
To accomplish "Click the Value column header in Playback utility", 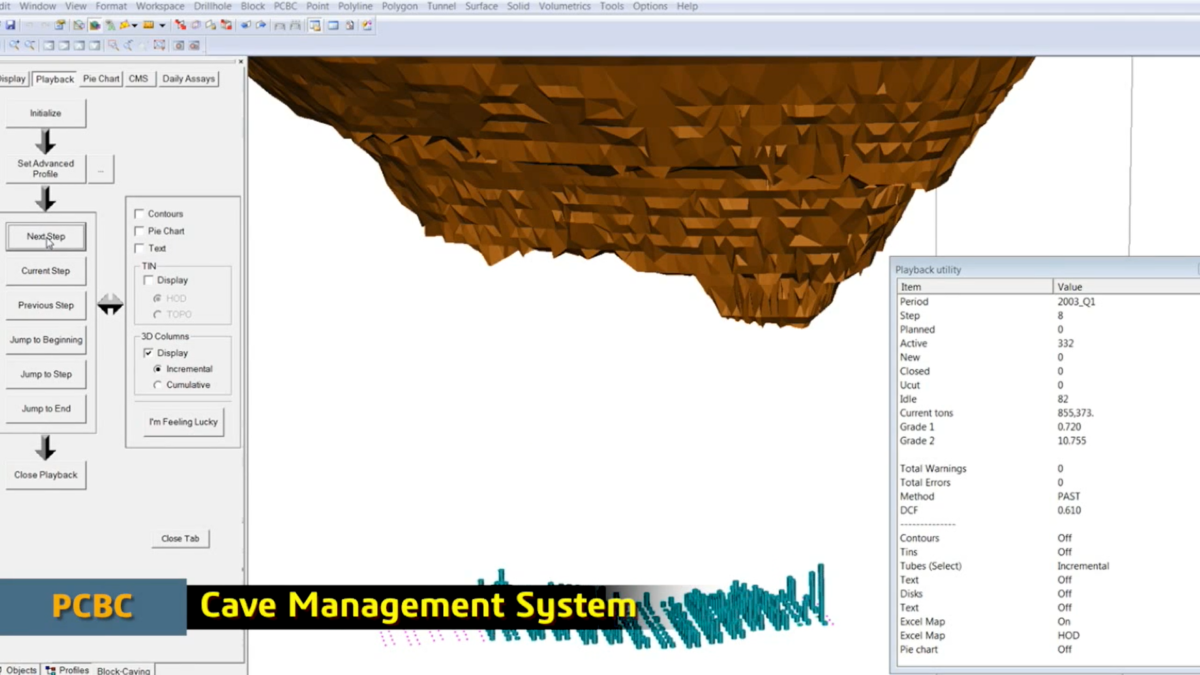I will point(1127,287).
